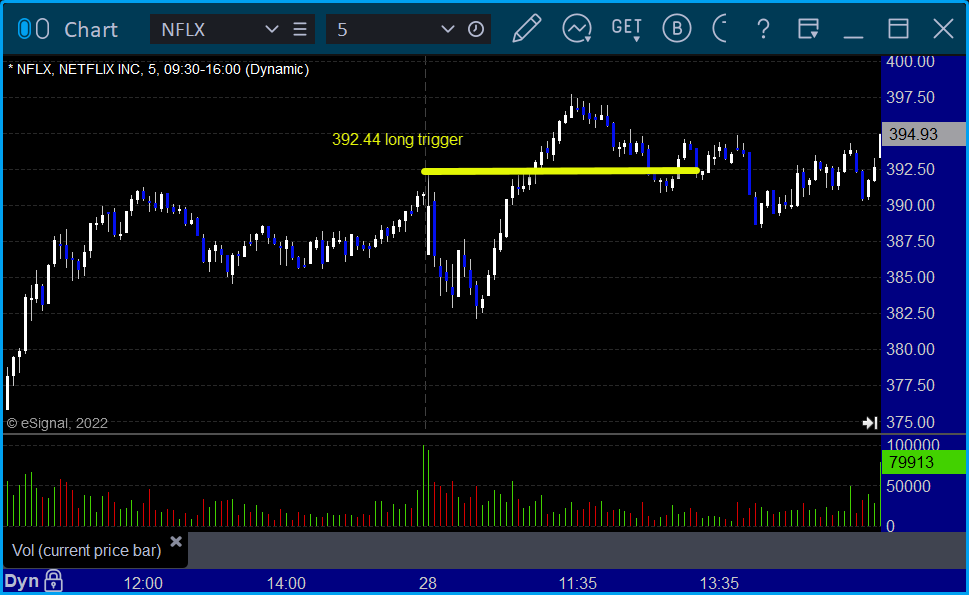
Task: Toggle the lock icon beside Dyn
Action: click(x=53, y=581)
